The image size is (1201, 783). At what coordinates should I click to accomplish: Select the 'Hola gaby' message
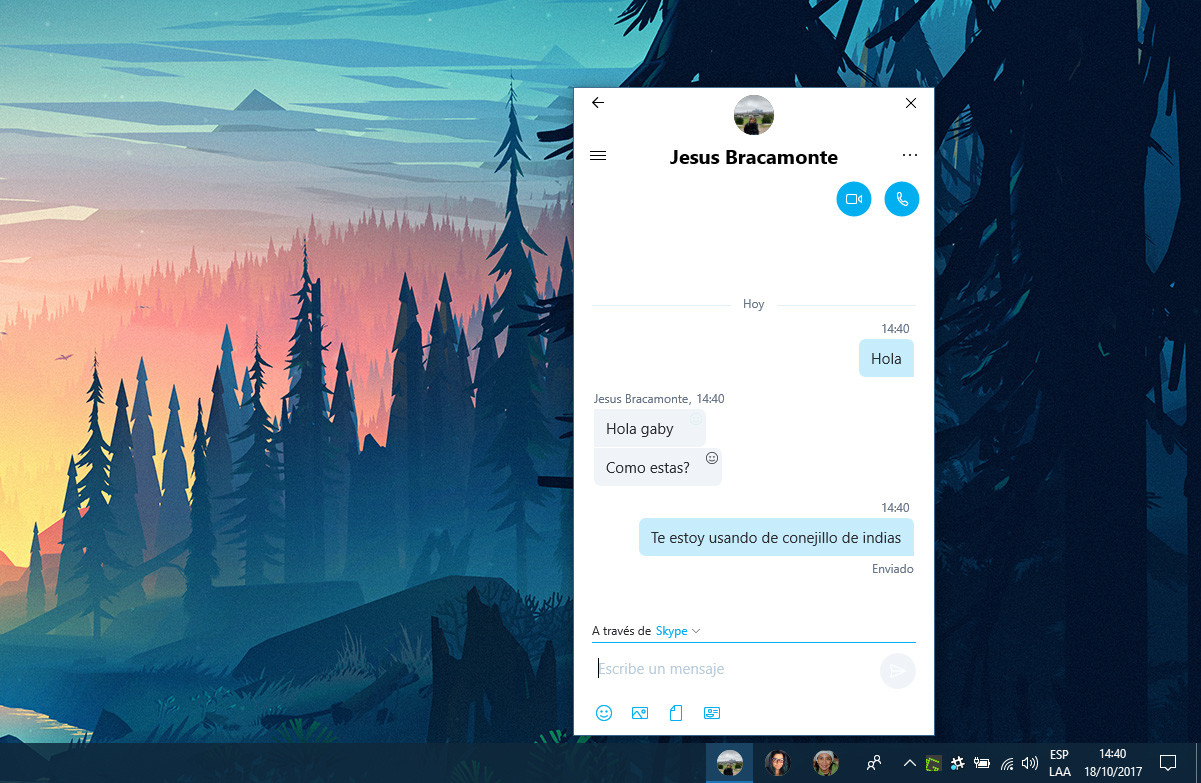coord(650,429)
